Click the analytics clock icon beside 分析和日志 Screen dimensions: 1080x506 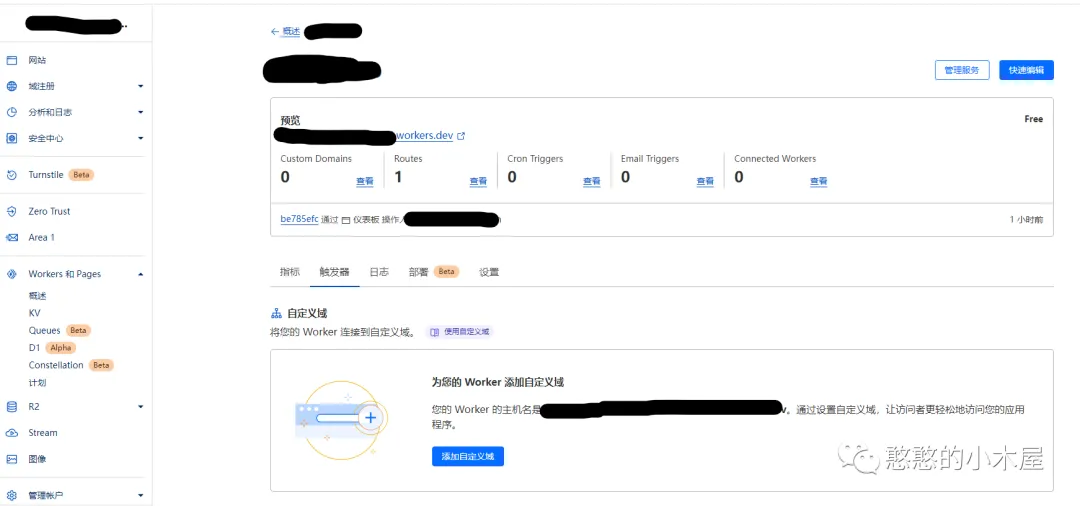pos(12,112)
